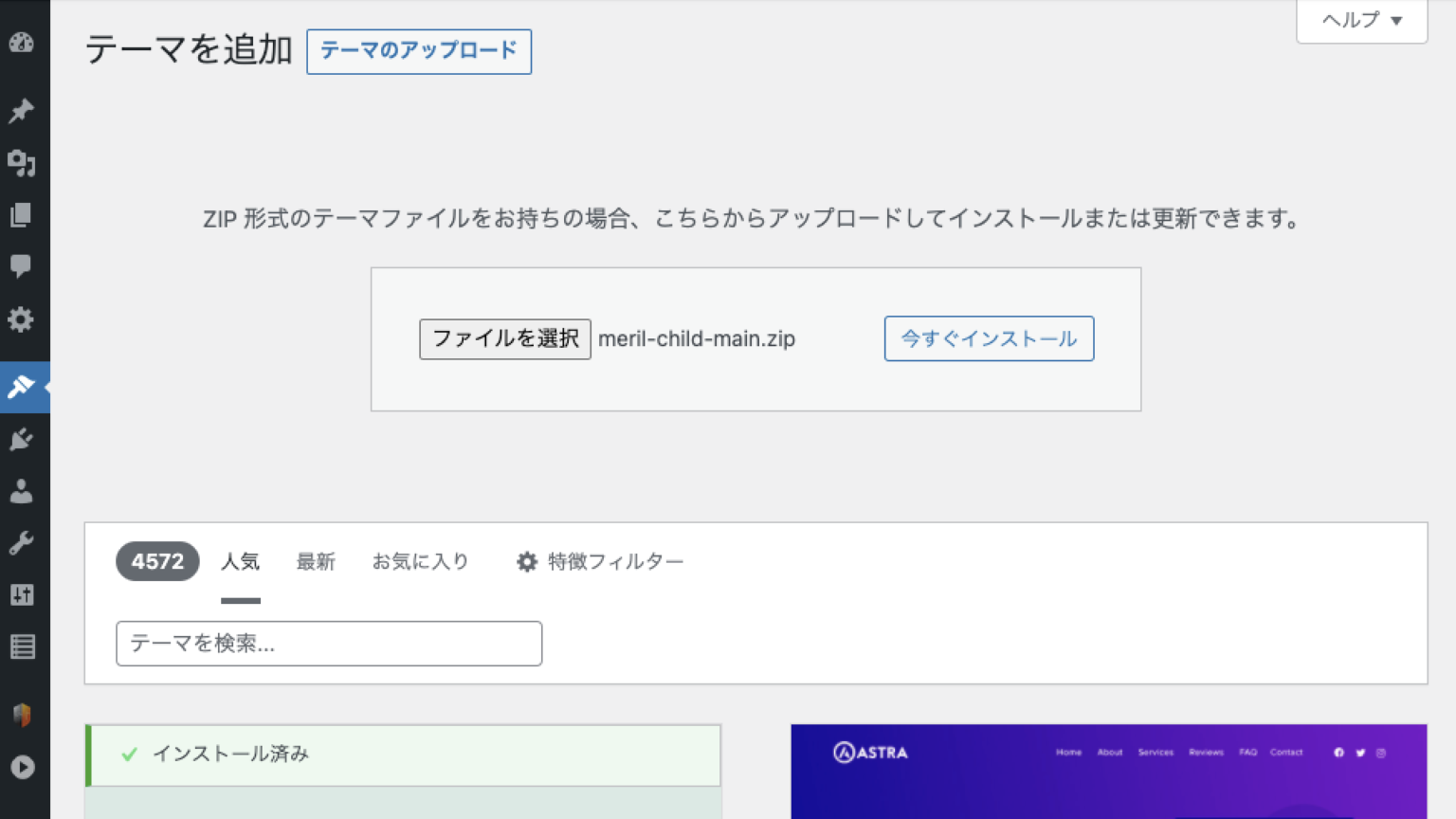Select the Posts pin icon

[23, 110]
